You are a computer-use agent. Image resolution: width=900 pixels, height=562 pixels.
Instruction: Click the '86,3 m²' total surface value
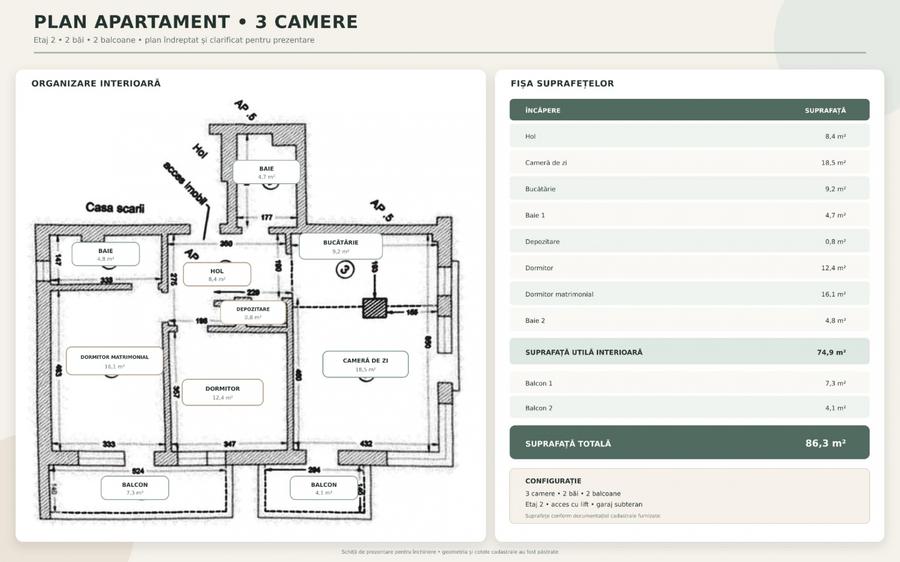point(825,443)
